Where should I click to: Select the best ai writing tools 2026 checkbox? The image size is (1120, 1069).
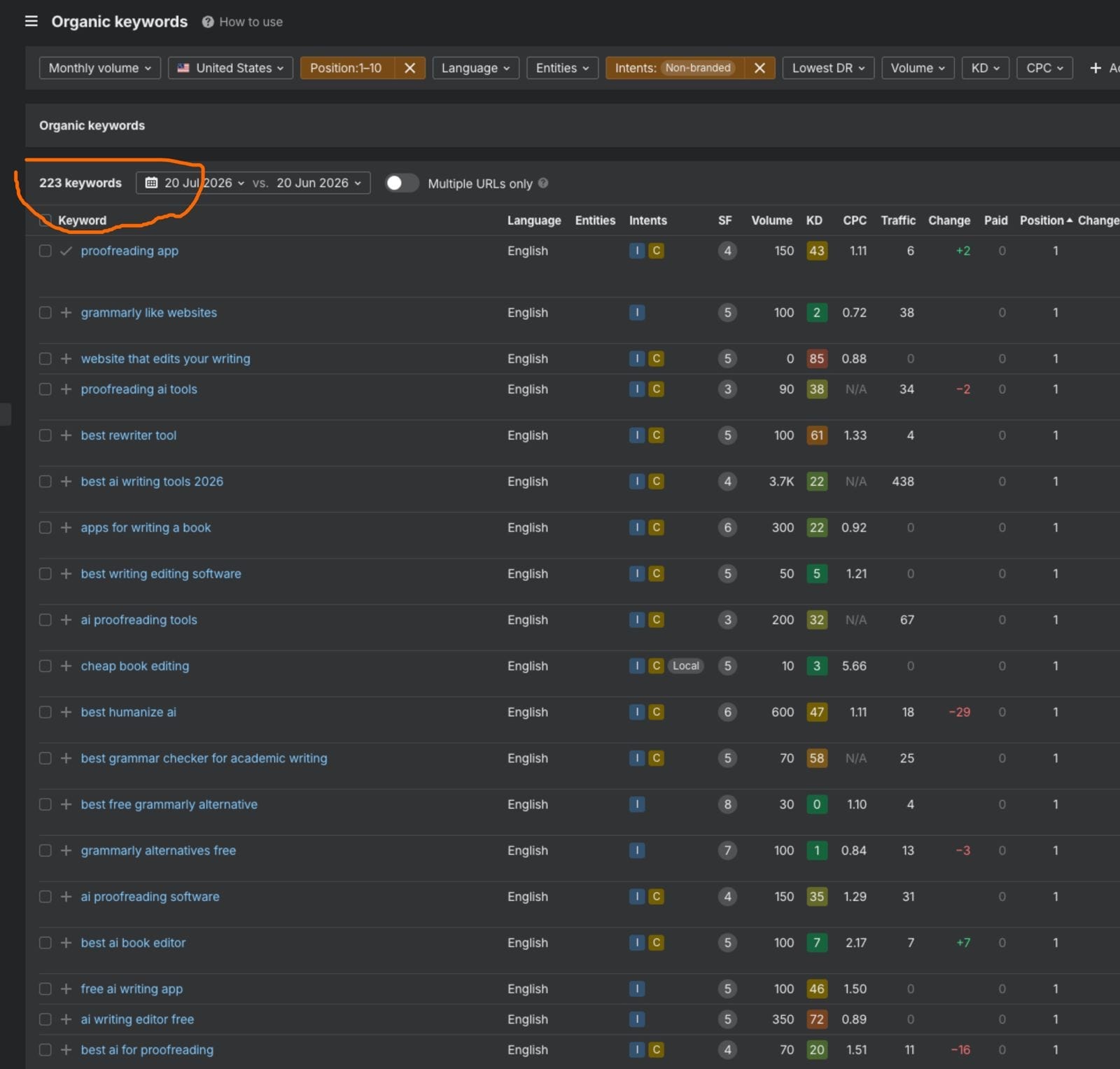tap(45, 481)
